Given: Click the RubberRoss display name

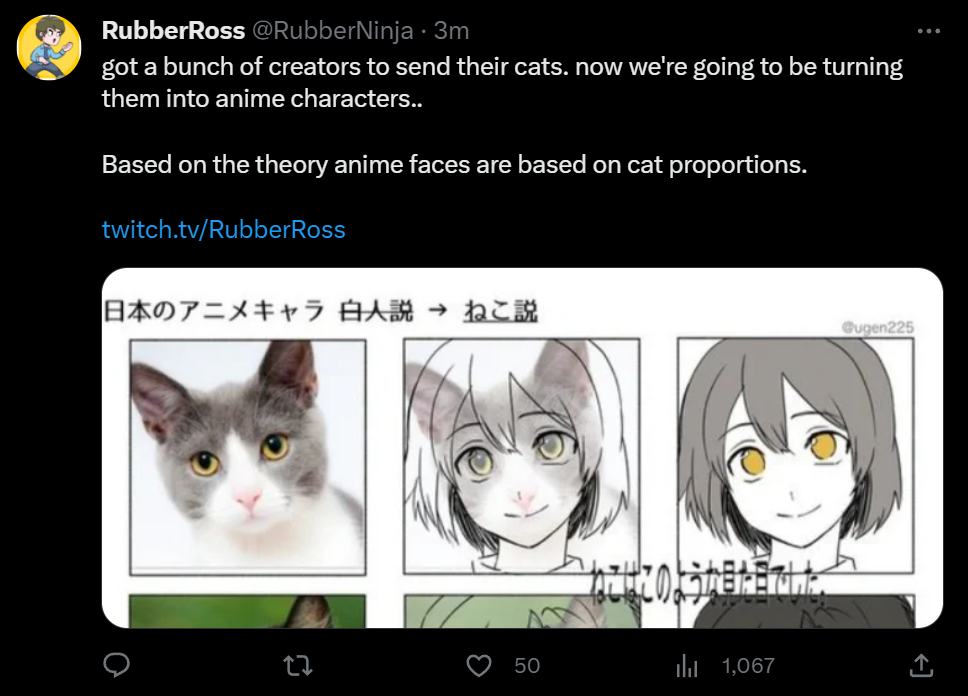Looking at the screenshot, I should point(173,30).
